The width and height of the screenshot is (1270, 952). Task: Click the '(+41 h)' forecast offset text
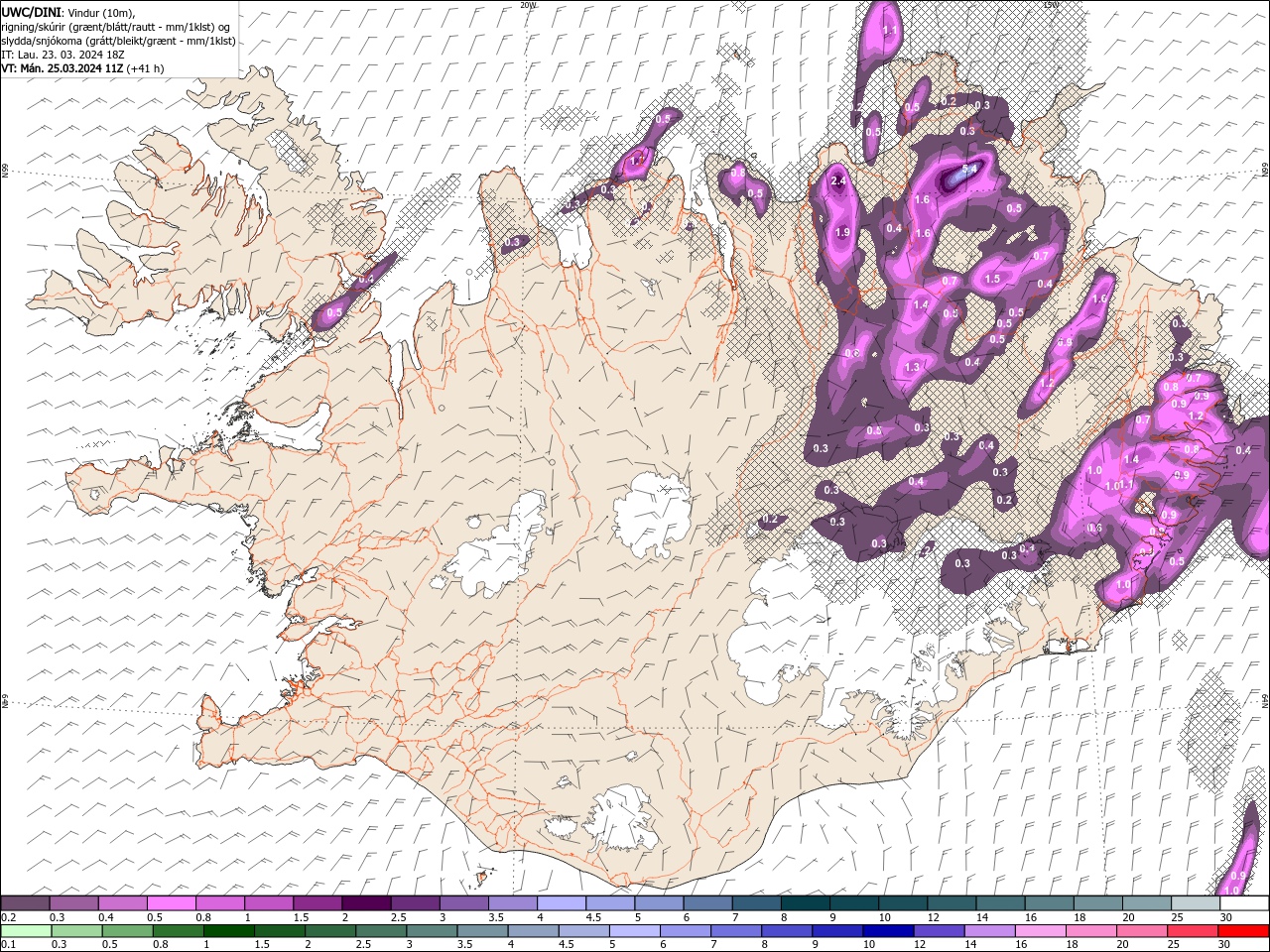coord(146,68)
